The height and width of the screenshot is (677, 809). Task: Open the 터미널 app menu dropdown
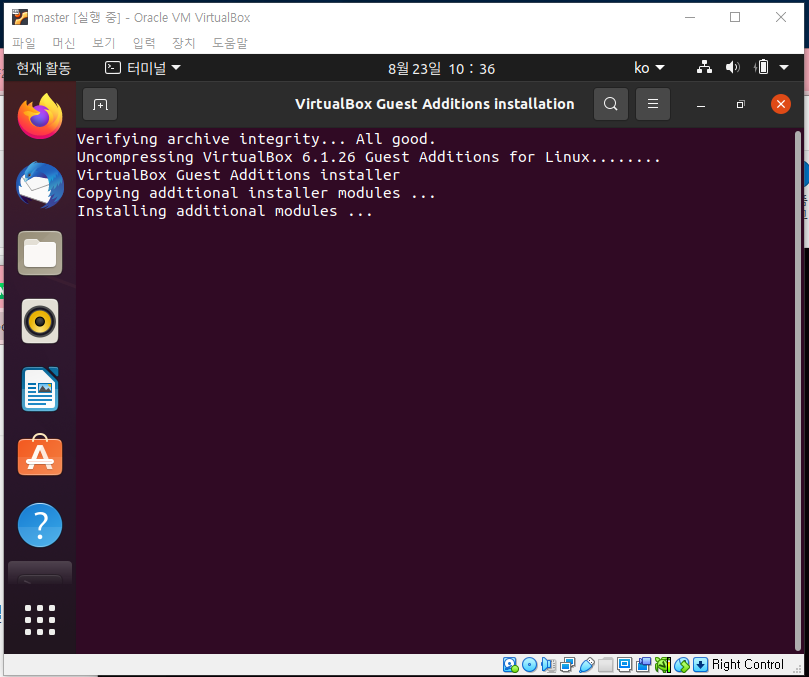(x=143, y=68)
